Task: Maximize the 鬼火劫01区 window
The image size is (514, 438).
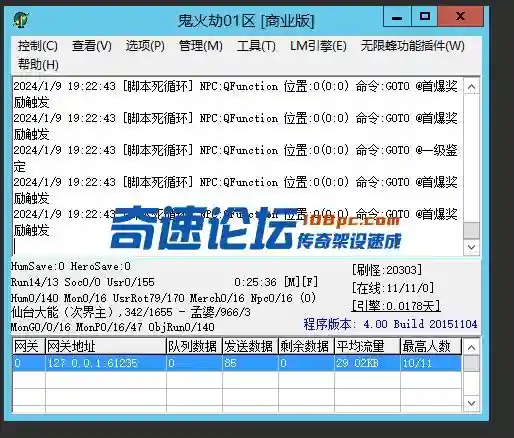Action: point(424,17)
